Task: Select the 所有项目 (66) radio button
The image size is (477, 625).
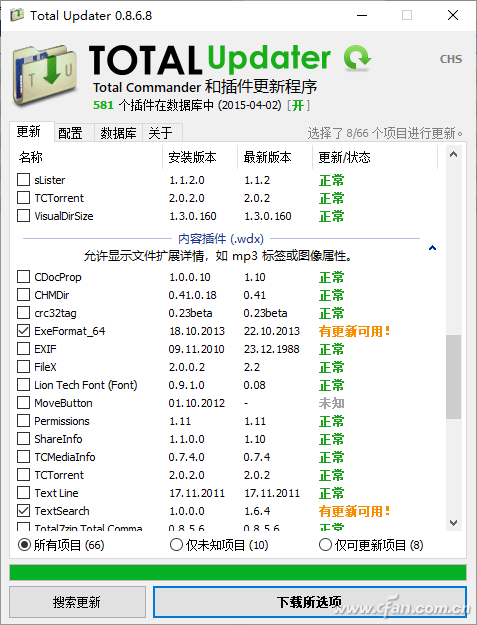Action: pyautogui.click(x=24, y=544)
